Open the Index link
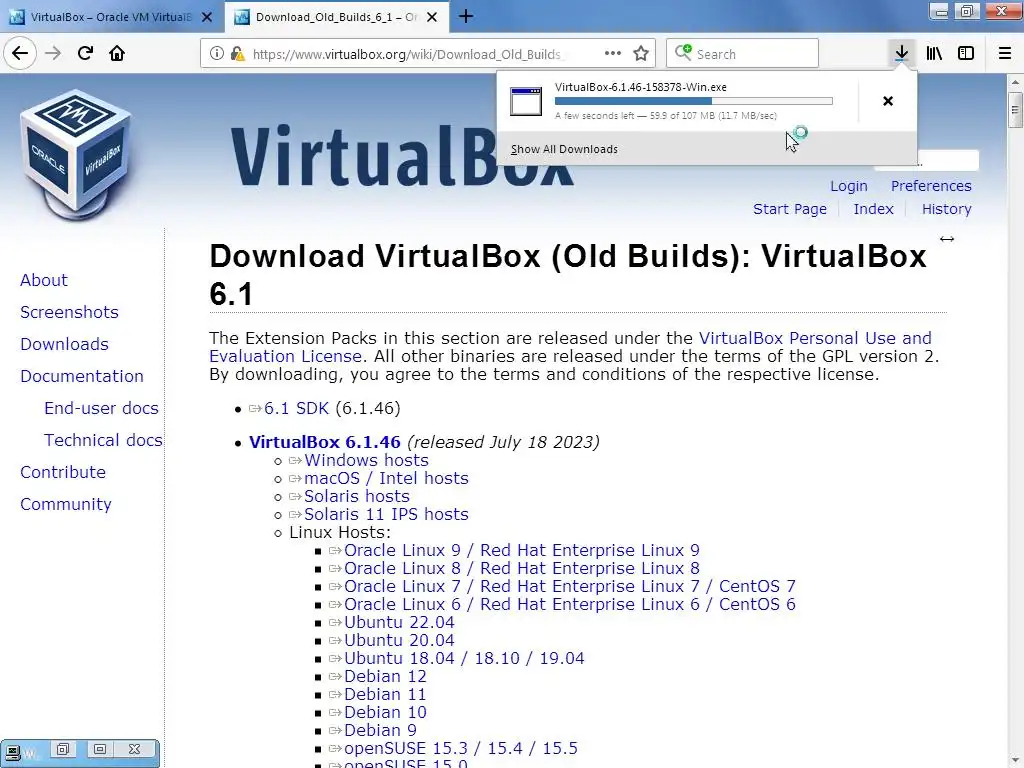The height and width of the screenshot is (768, 1024). click(x=873, y=209)
